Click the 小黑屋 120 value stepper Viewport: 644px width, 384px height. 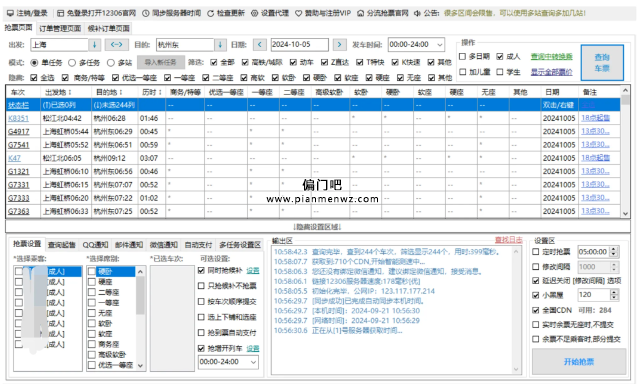click(614, 294)
